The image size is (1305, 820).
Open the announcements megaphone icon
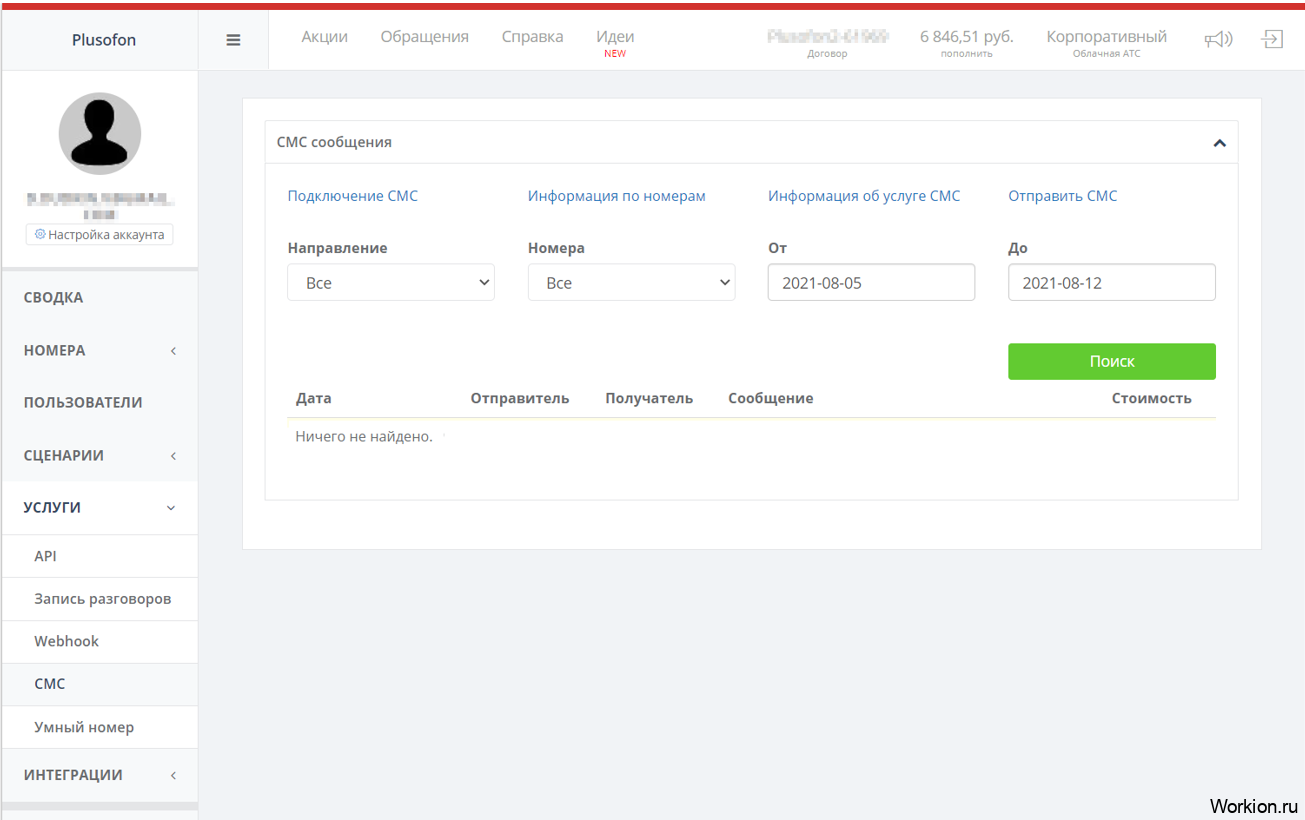coord(1218,40)
